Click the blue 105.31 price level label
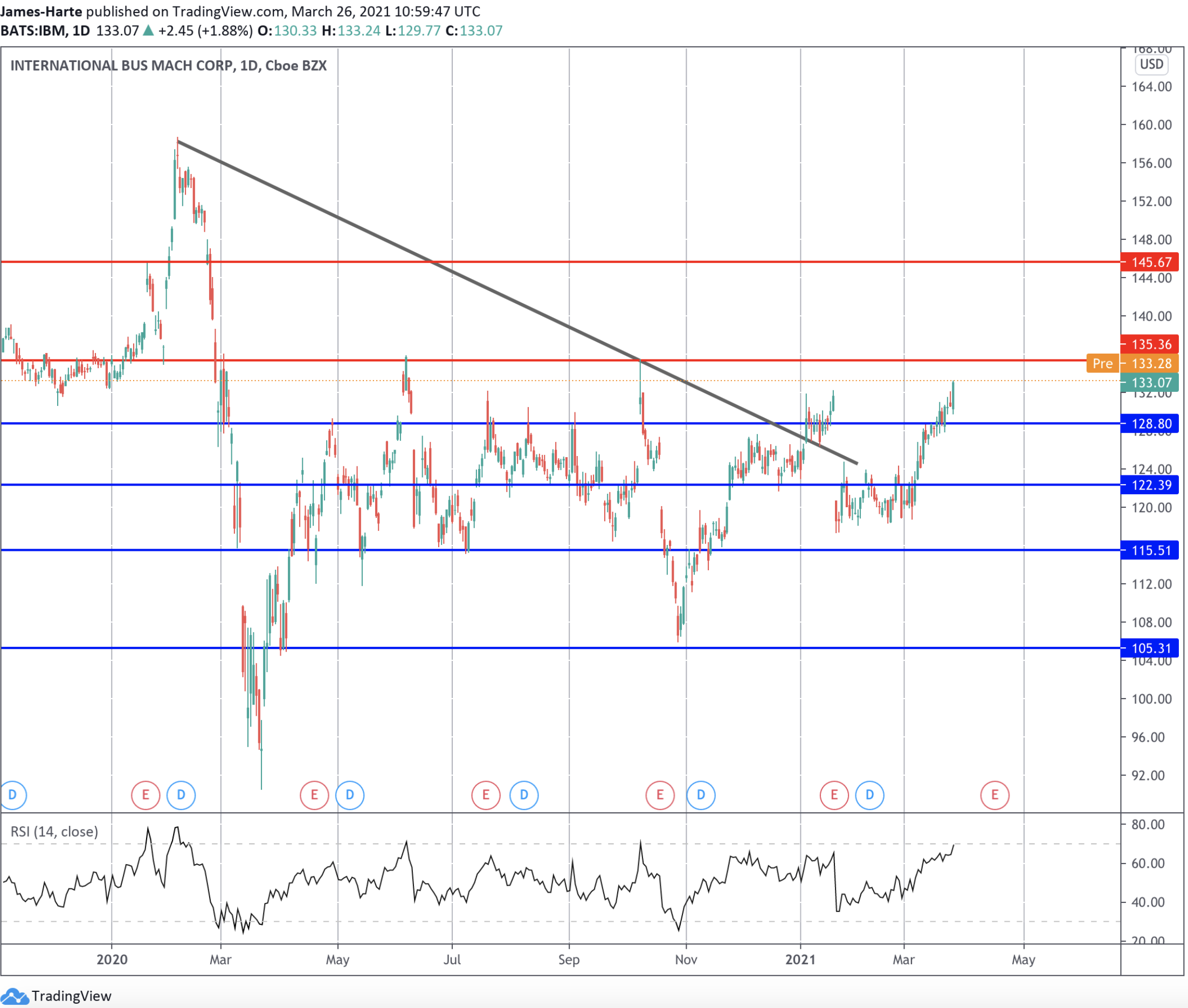The width and height of the screenshot is (1188, 1008). 1150,648
